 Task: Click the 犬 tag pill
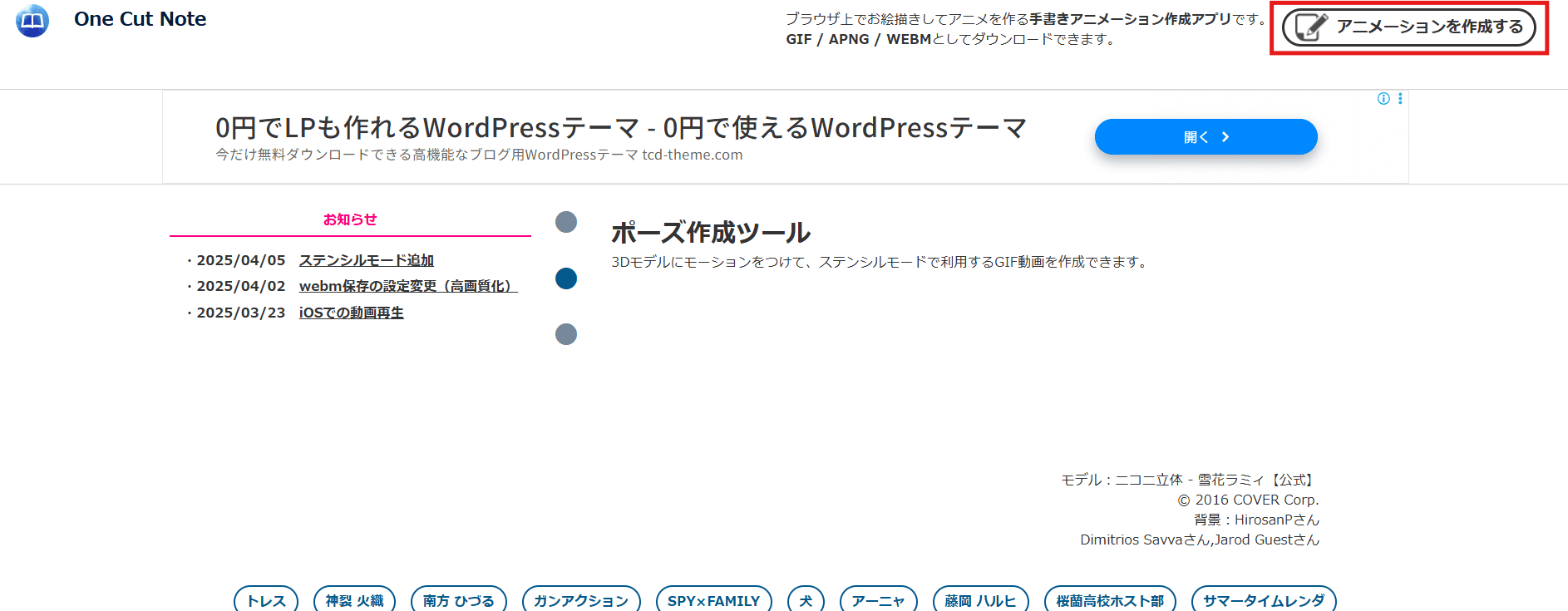(x=806, y=600)
